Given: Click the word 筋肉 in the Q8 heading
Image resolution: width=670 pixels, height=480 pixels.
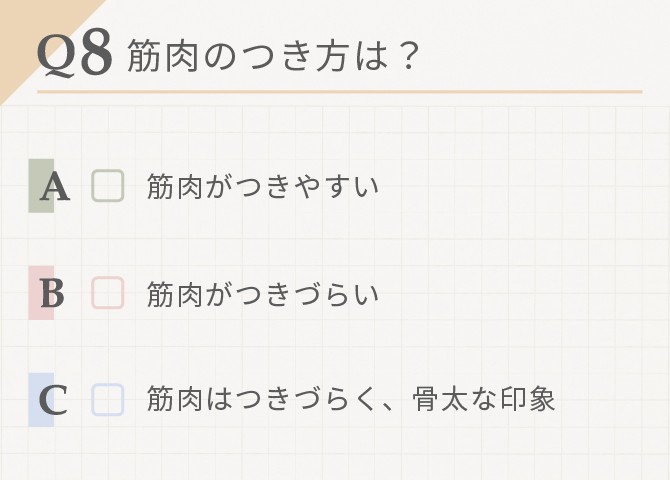Looking at the screenshot, I should click(x=163, y=55).
